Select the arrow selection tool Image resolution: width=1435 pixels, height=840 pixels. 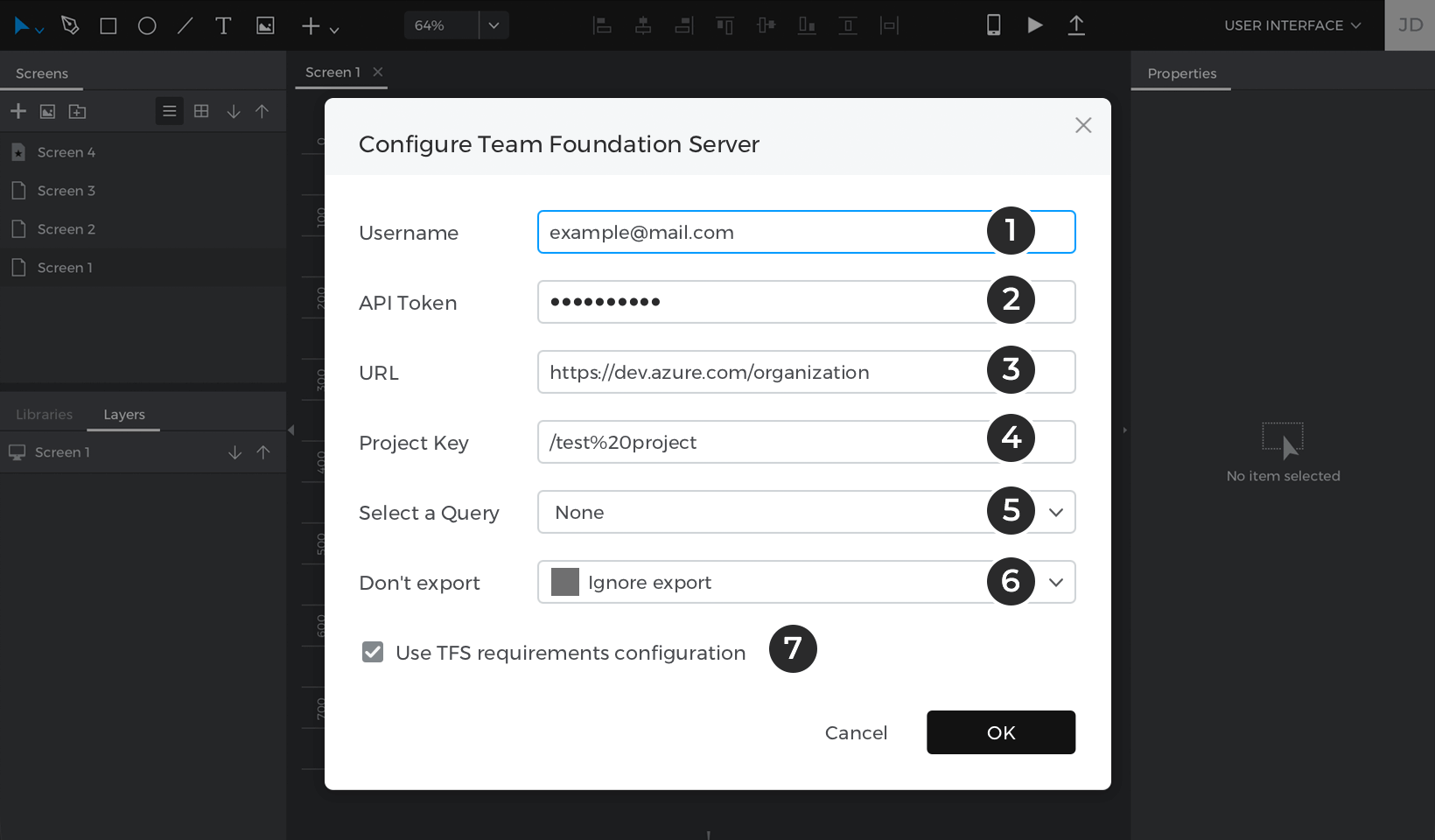[23, 26]
